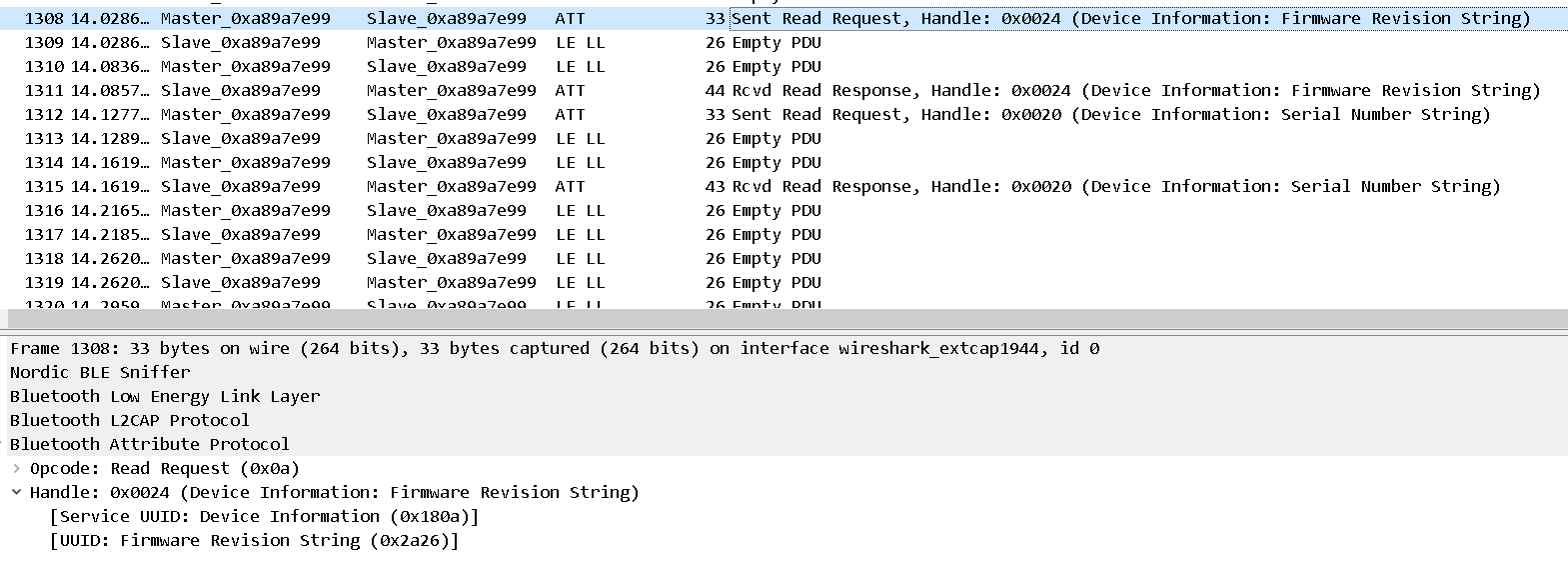The height and width of the screenshot is (565, 1568).
Task: Collapse the Handle: 0x0024 tree node
Action: [x=16, y=492]
